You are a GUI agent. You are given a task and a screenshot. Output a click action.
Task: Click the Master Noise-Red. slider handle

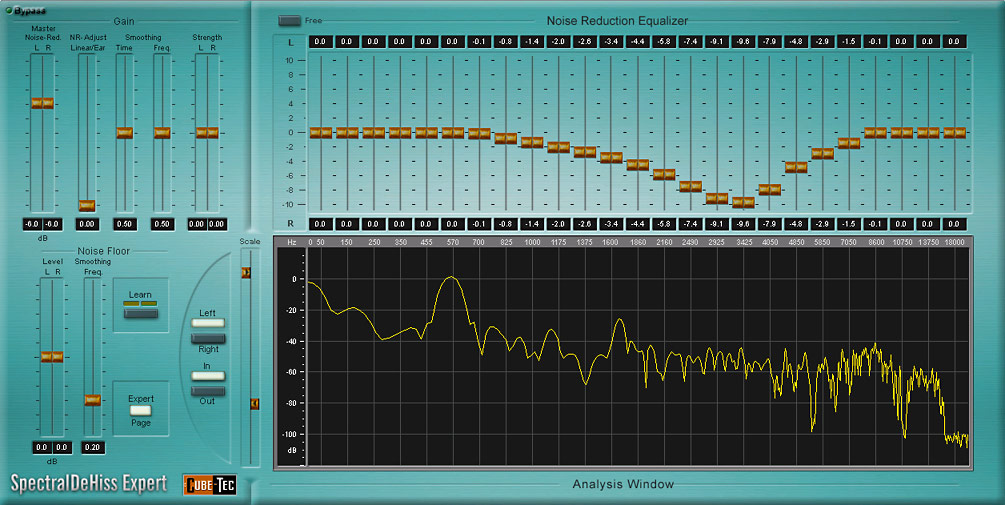pos(42,103)
